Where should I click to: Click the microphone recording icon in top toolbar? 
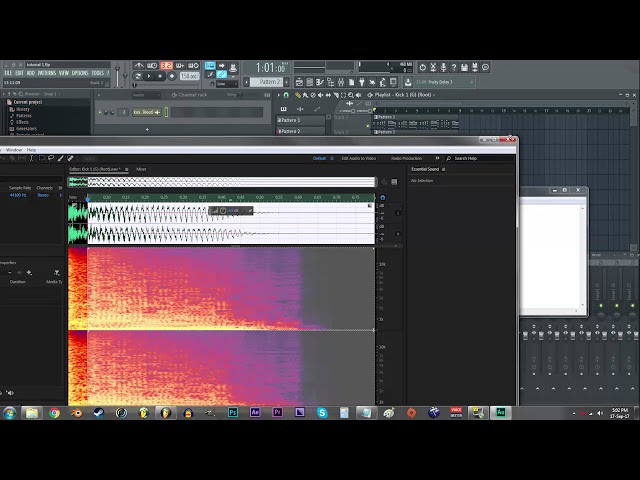tap(443, 67)
